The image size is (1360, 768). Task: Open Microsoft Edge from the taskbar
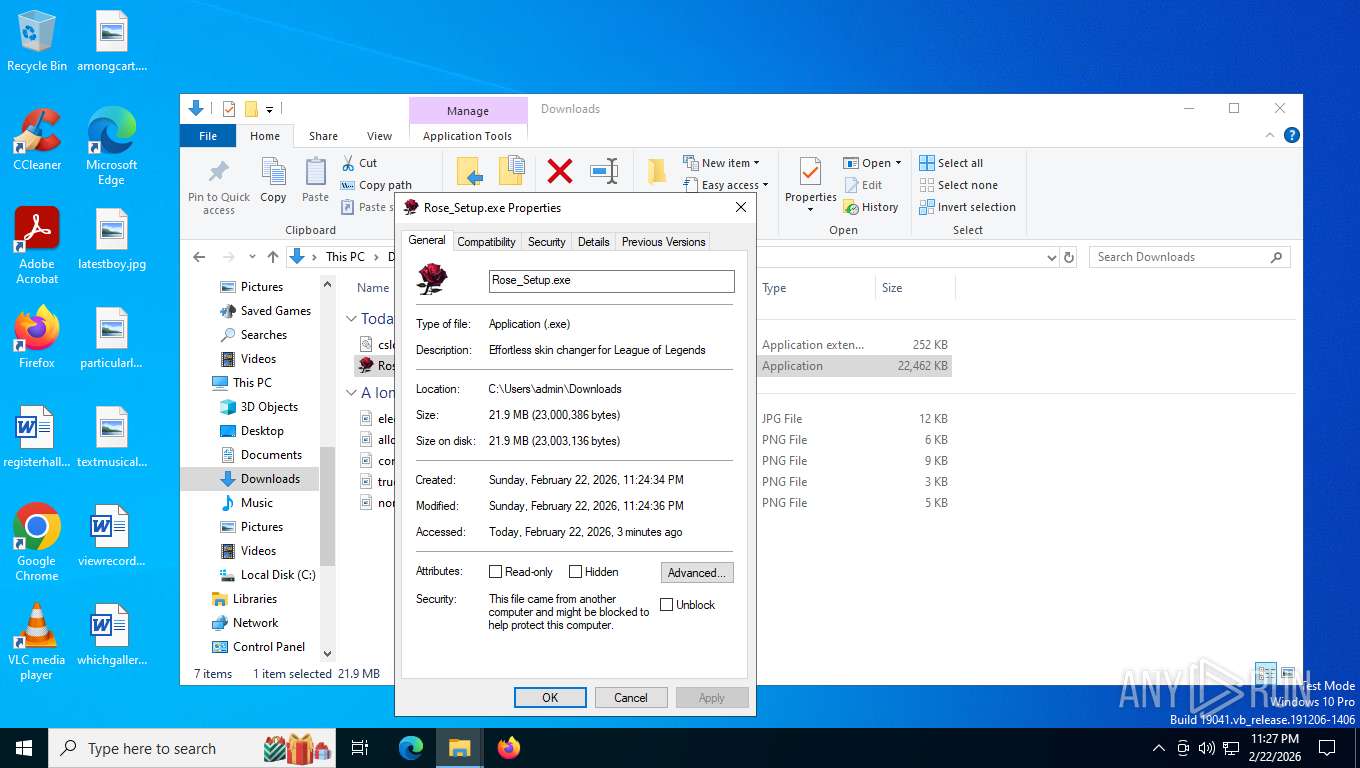pos(411,748)
